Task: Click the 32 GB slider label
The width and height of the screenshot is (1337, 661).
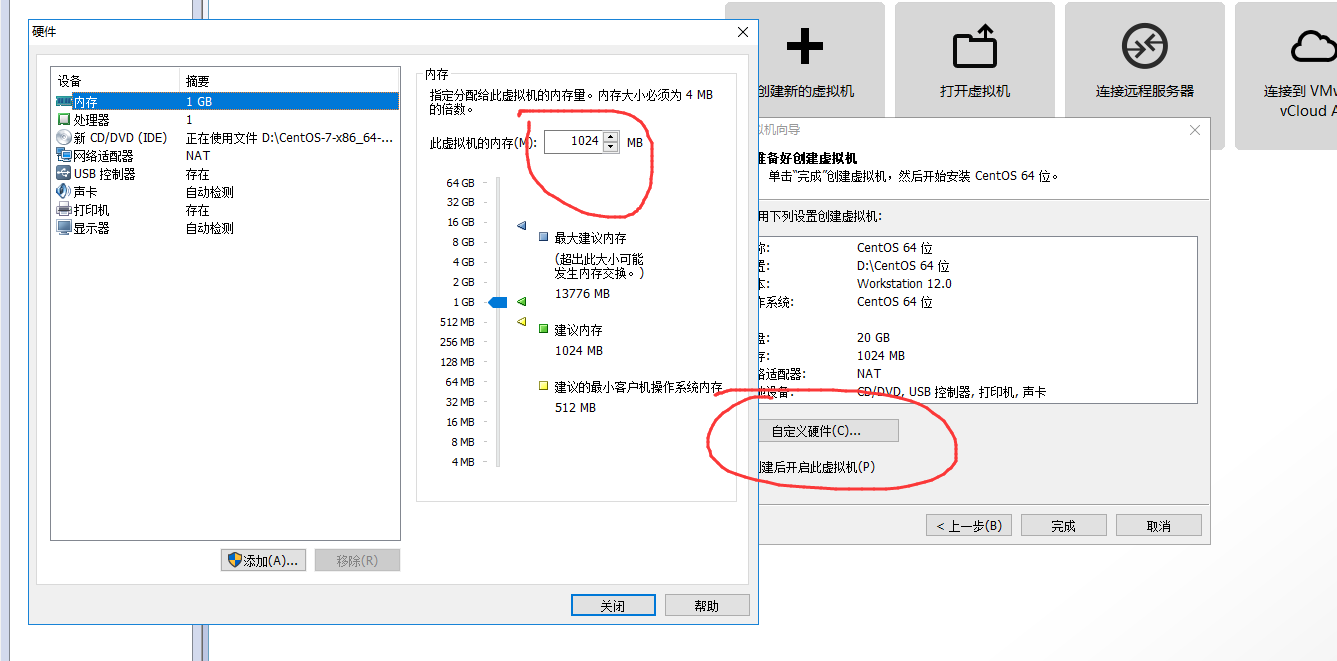Action: tap(460, 202)
